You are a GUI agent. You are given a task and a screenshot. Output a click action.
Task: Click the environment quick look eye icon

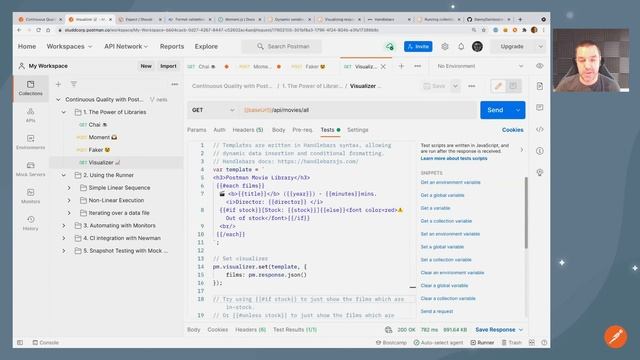(x=540, y=66)
